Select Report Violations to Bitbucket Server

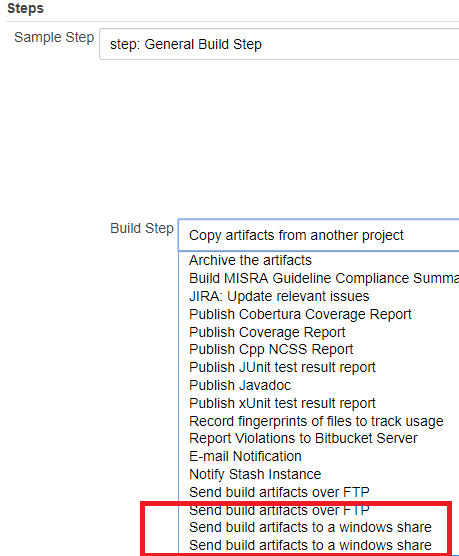click(319, 438)
